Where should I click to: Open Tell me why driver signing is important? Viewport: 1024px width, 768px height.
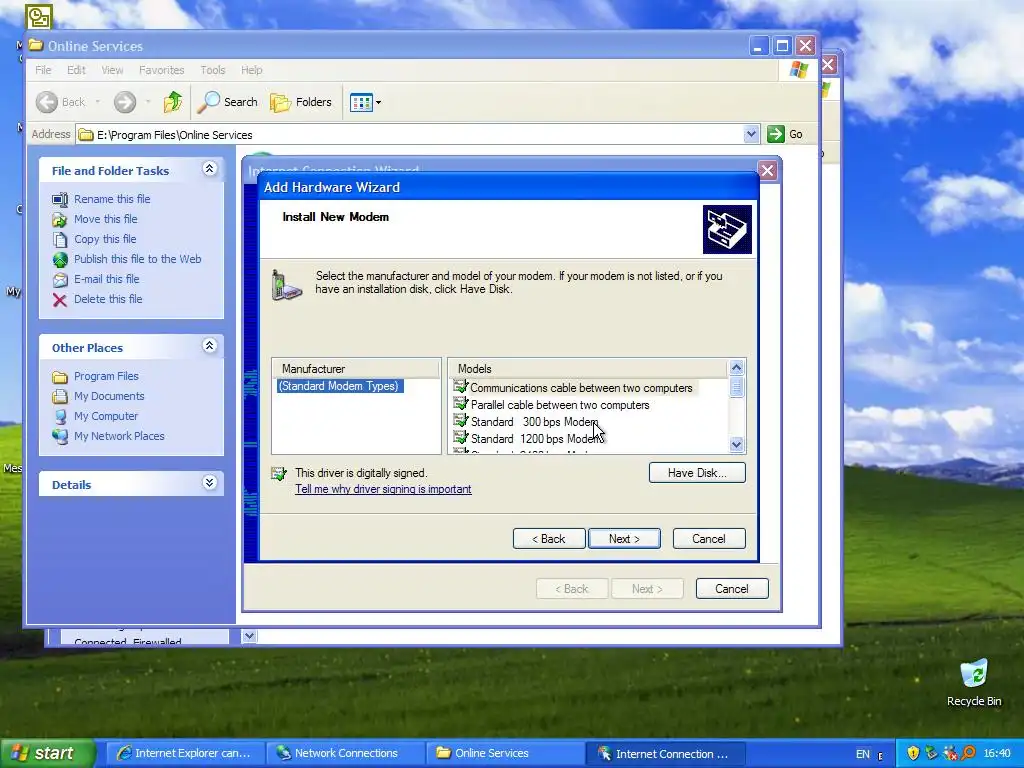click(383, 489)
